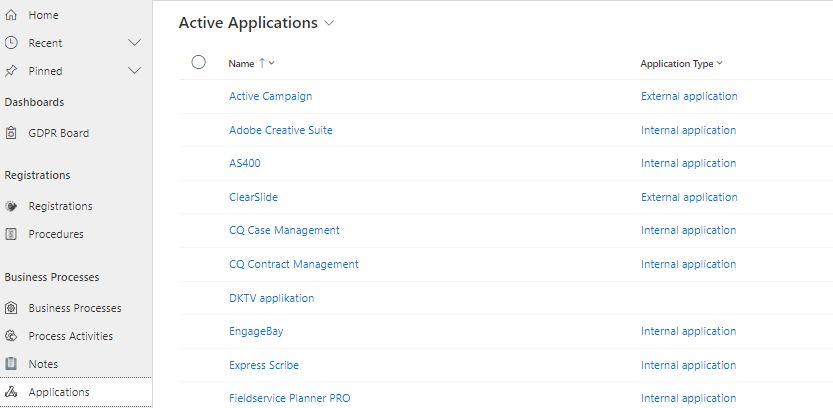Select Applications in the sidebar
This screenshot has height=408, width=833.
click(x=58, y=392)
